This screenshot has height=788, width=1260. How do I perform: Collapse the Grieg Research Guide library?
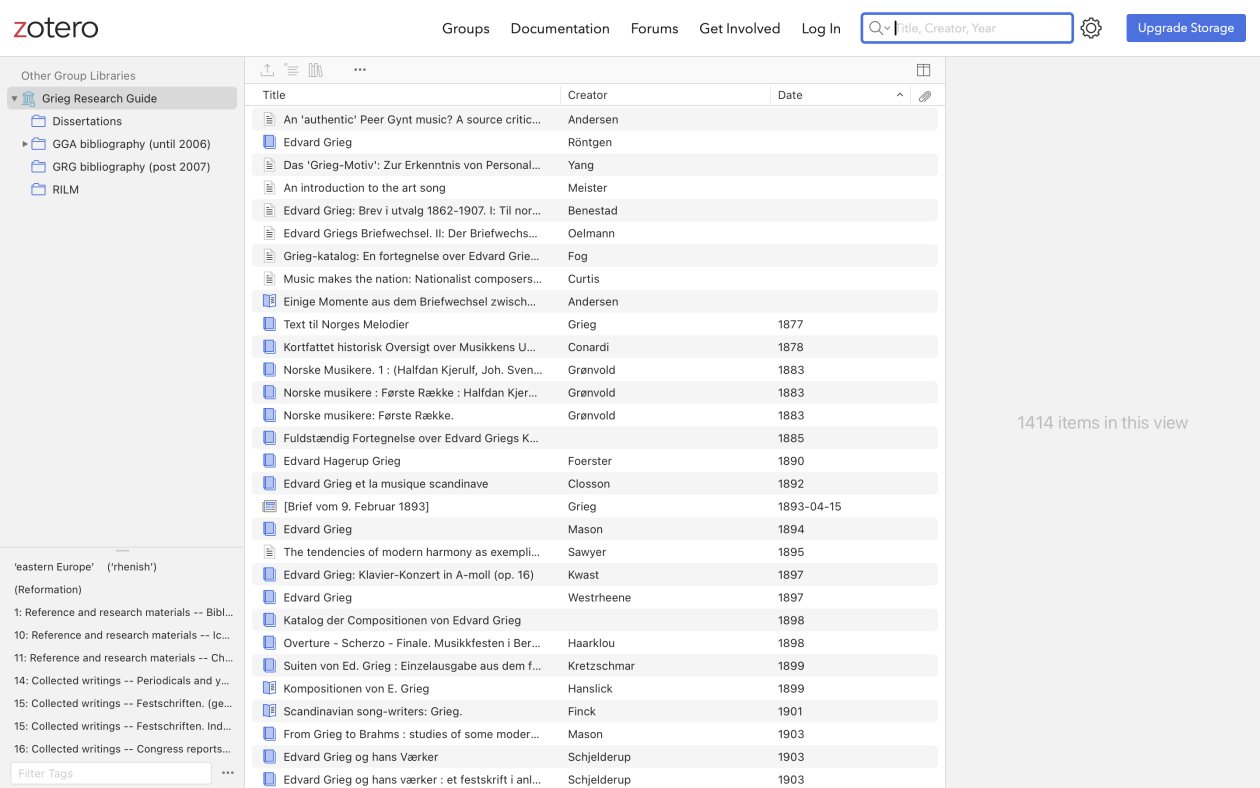14,98
